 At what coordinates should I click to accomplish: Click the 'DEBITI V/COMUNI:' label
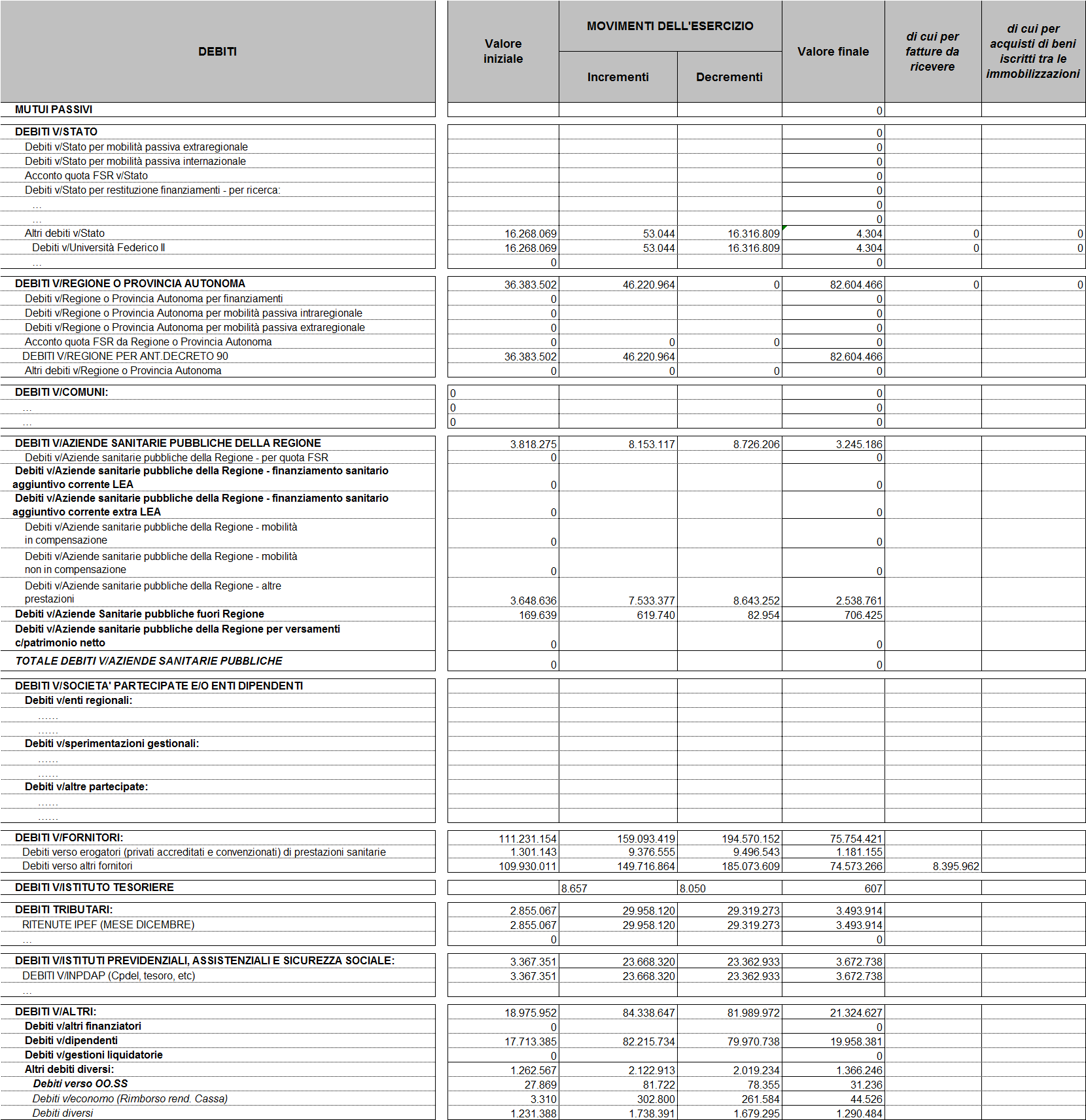coord(61,392)
